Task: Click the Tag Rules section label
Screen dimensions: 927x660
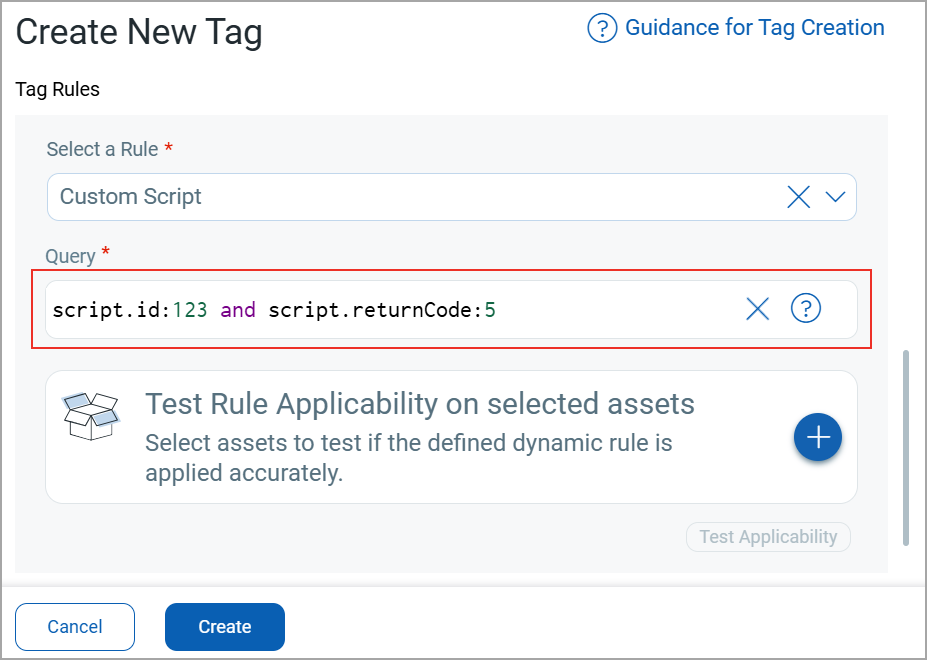Action: [x=58, y=89]
